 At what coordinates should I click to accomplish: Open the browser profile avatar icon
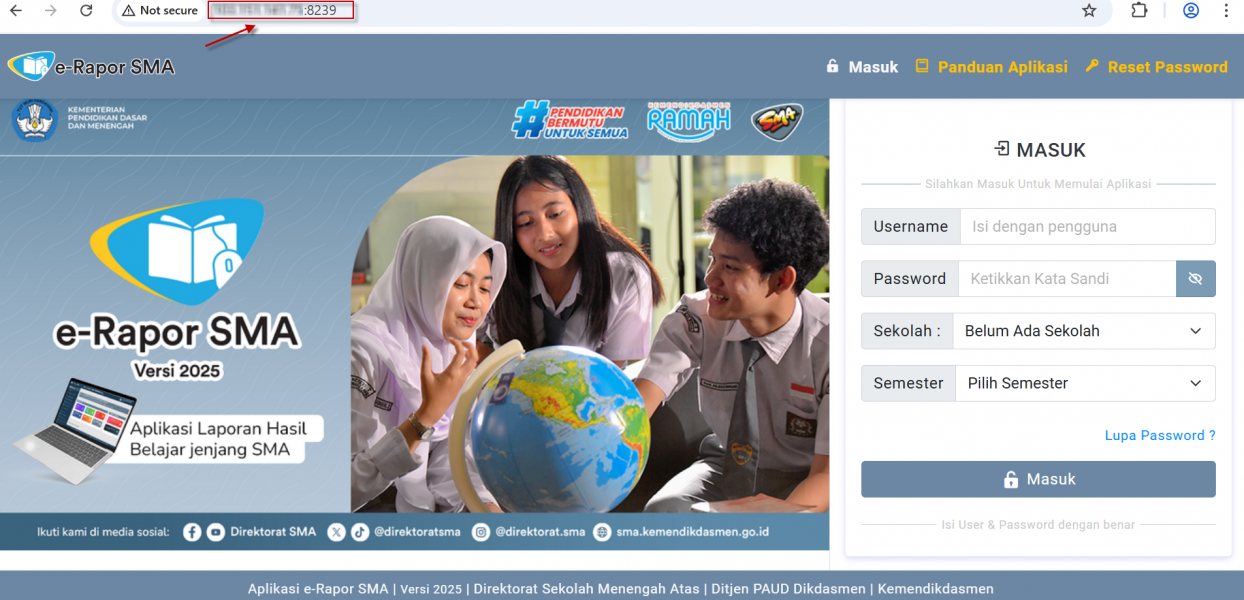(x=1191, y=11)
